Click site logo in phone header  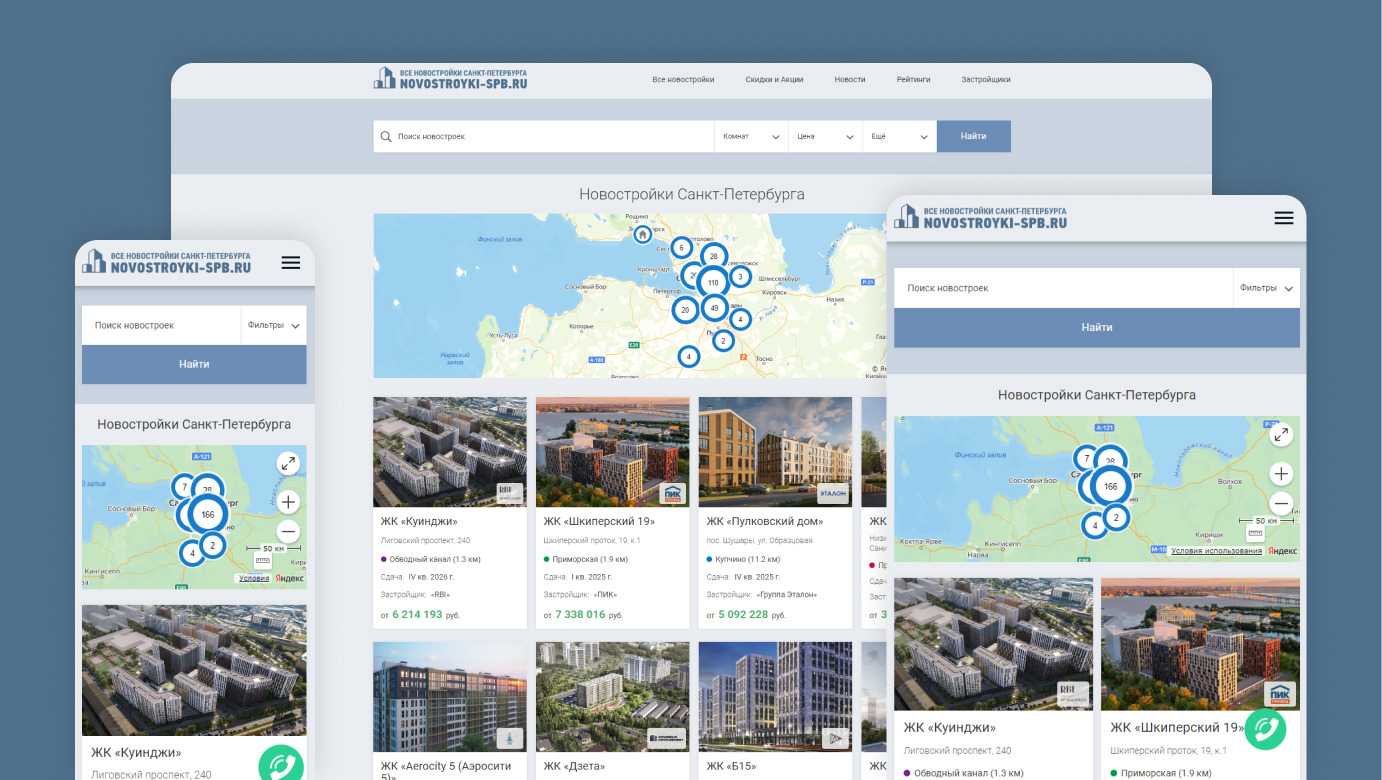pyautogui.click(x=166, y=262)
